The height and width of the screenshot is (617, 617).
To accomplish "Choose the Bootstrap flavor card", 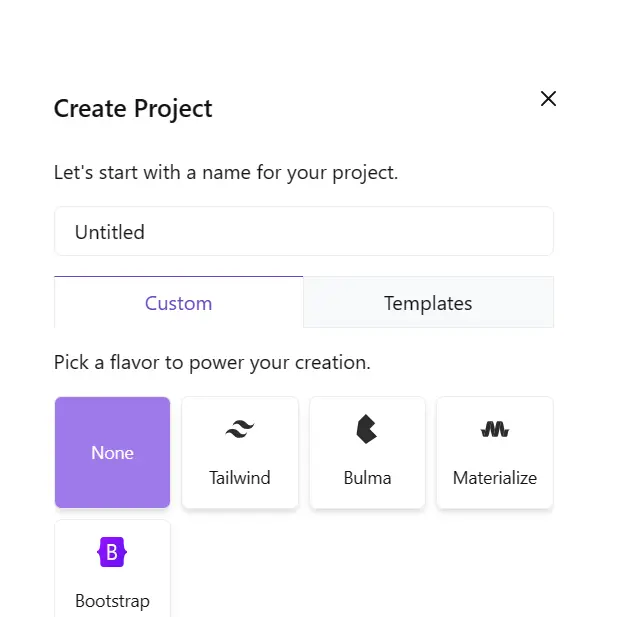I will [113, 569].
